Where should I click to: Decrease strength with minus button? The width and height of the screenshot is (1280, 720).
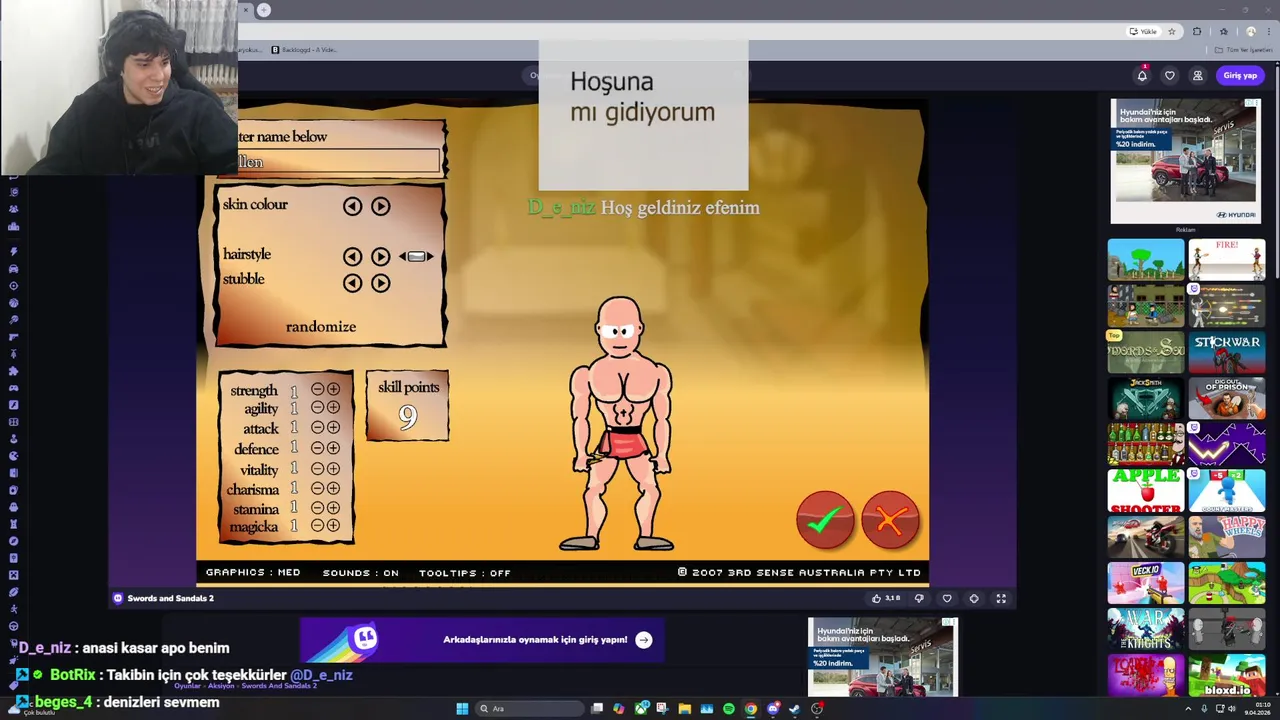click(318, 389)
